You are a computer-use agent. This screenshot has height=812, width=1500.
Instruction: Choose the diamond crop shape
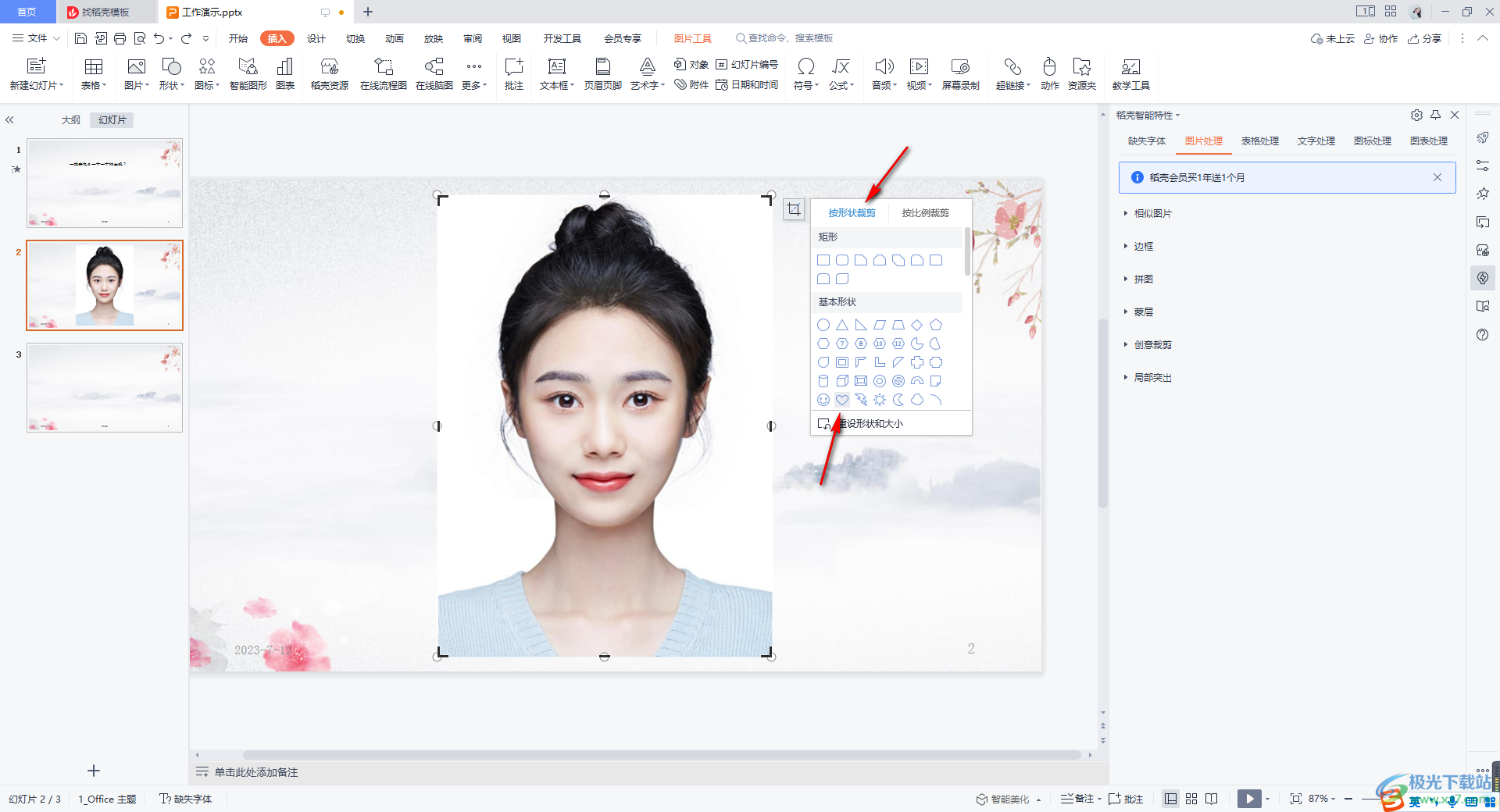tap(917, 325)
